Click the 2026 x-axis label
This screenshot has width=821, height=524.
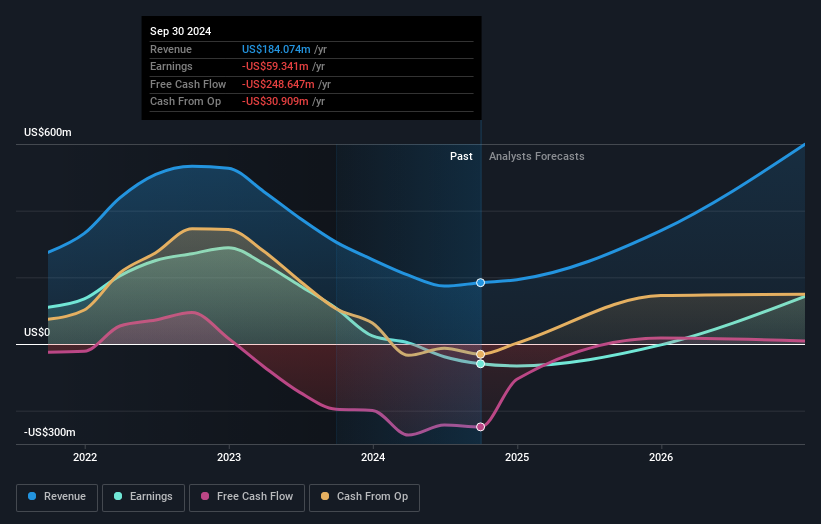[661, 458]
